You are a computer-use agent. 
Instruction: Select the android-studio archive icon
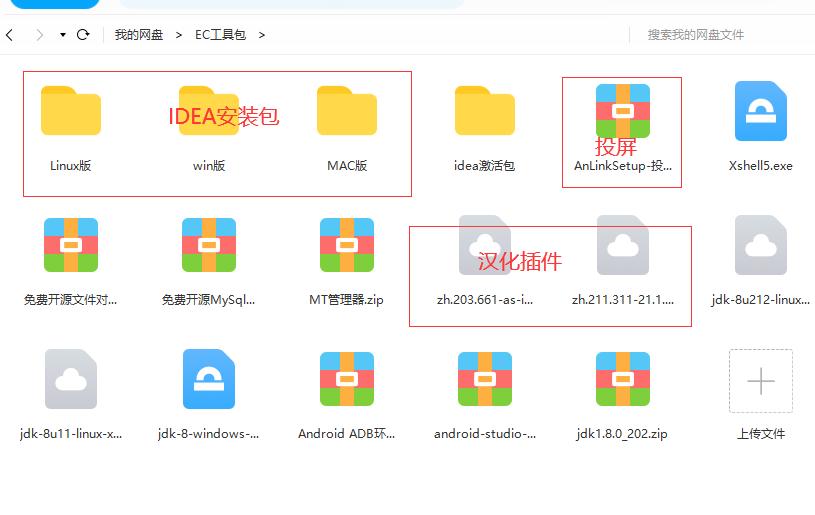tap(485, 379)
